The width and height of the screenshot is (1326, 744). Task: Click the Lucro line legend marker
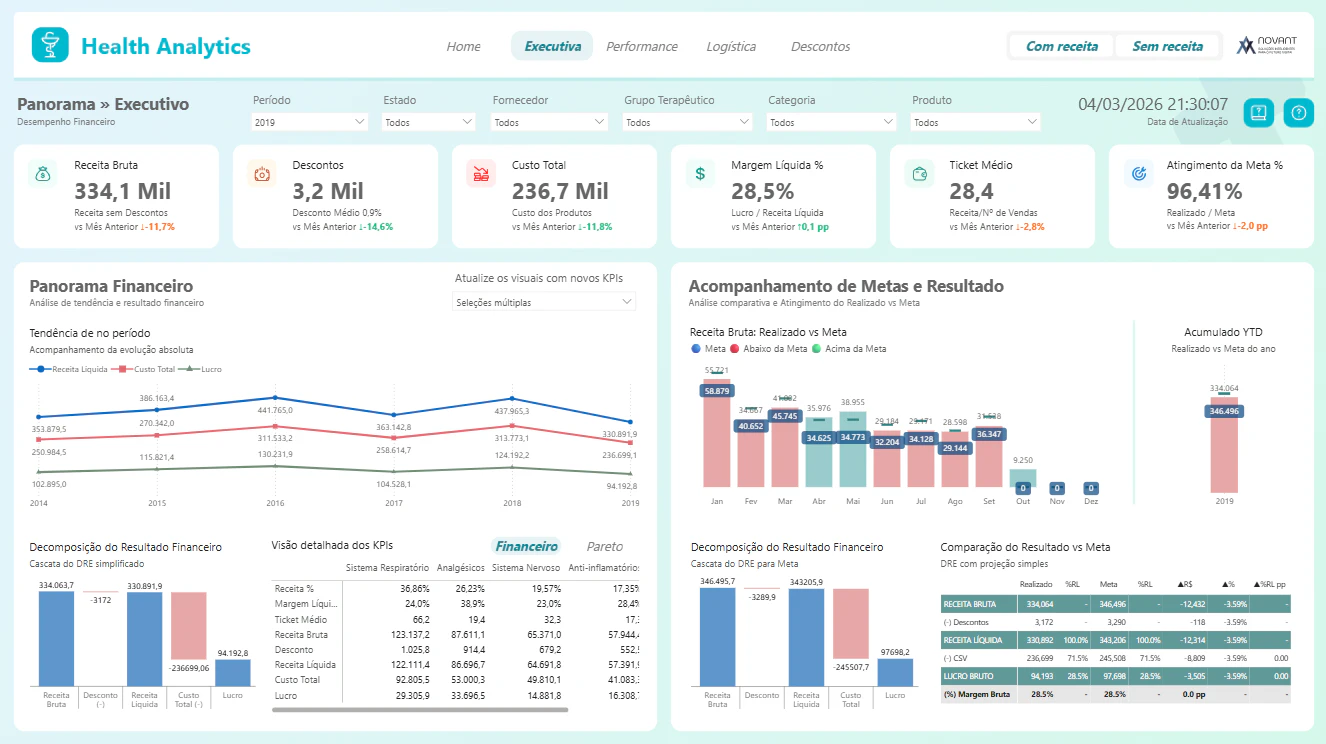coord(189,369)
